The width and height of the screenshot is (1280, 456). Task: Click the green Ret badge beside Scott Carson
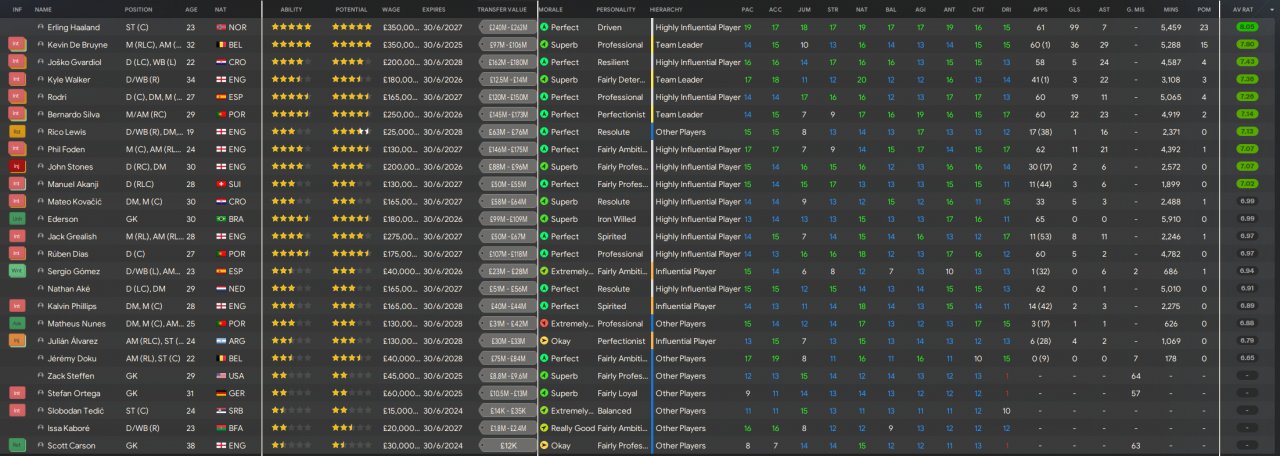pos(17,445)
